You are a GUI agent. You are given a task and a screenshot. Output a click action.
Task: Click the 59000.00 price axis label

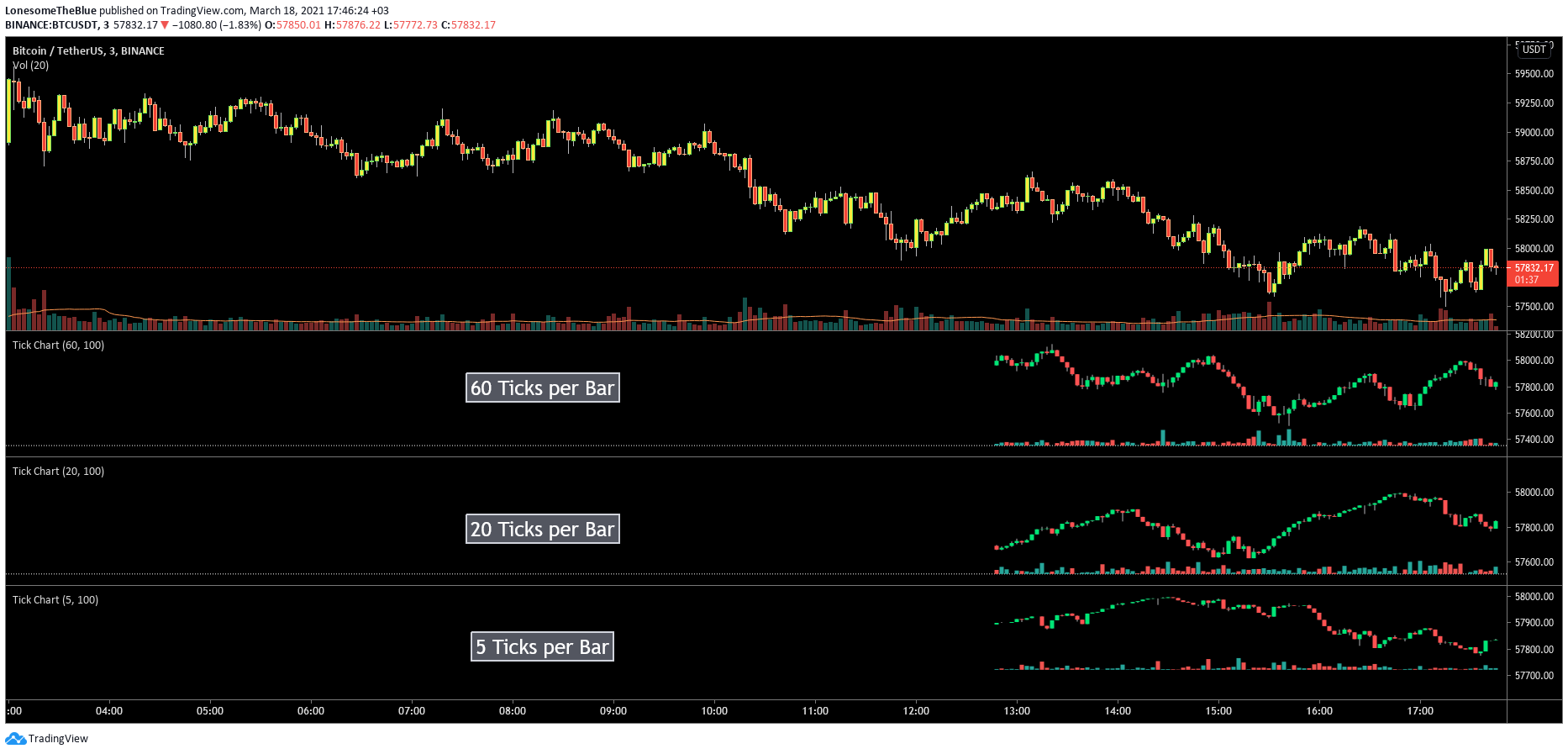[1534, 133]
